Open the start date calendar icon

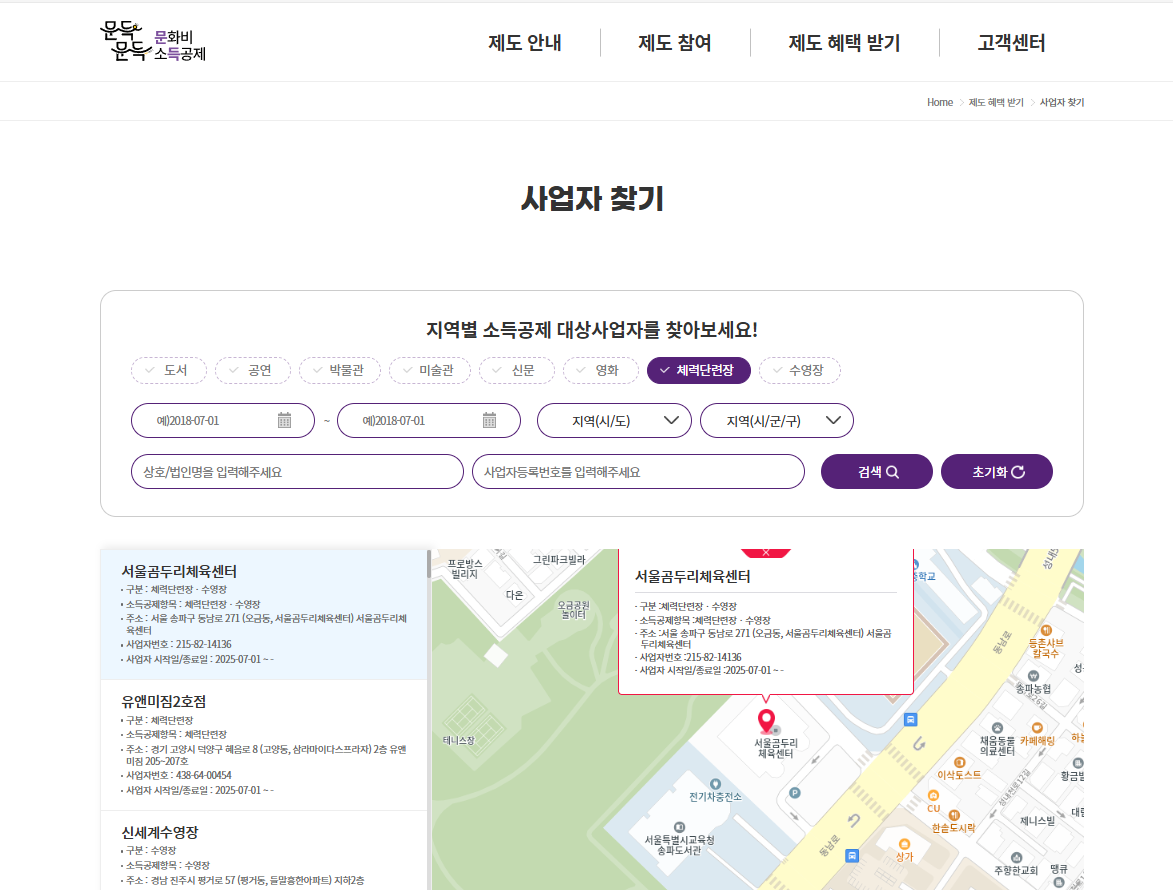284,420
